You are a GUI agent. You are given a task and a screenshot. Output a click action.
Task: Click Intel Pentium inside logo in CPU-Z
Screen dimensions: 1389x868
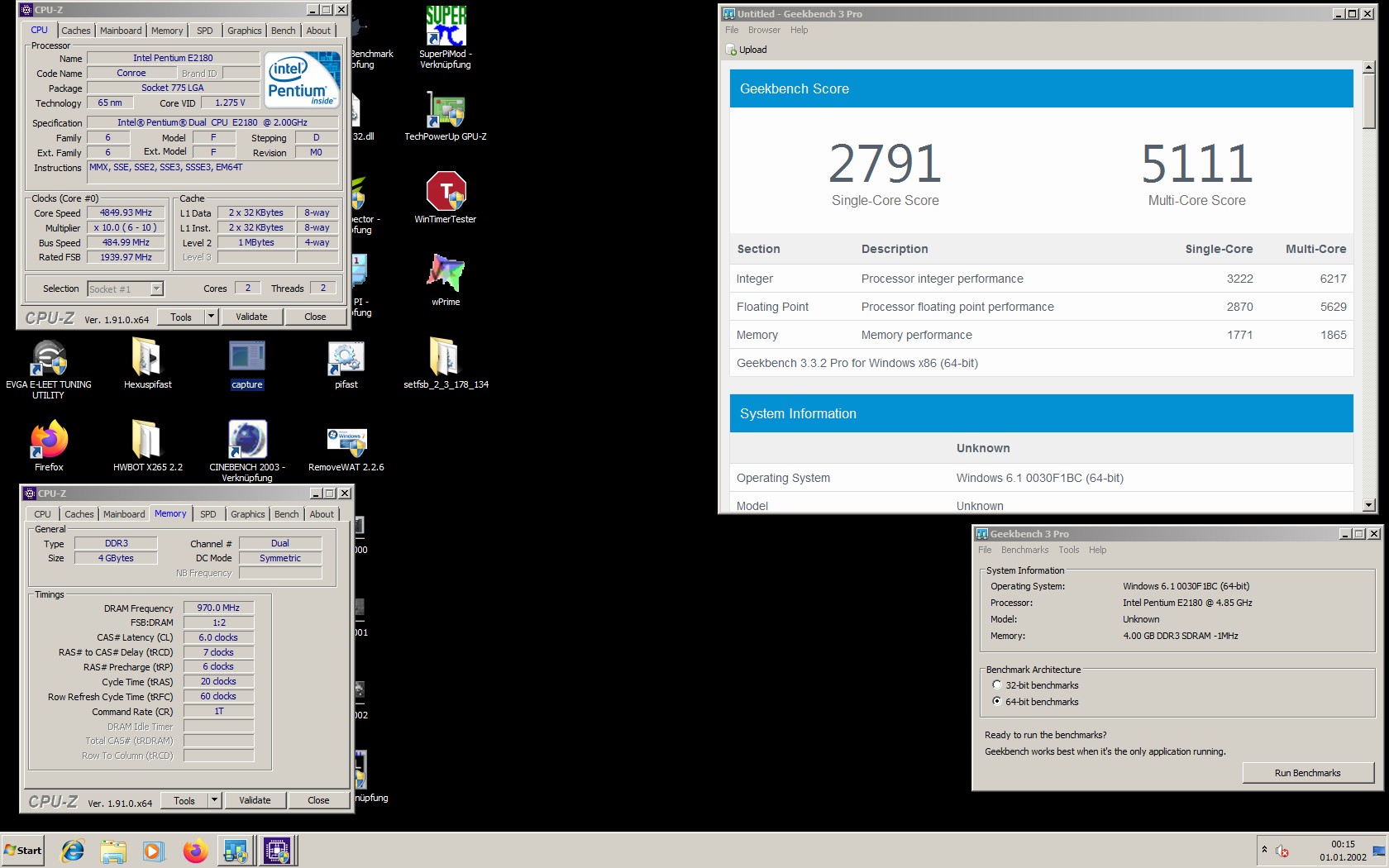(x=303, y=79)
